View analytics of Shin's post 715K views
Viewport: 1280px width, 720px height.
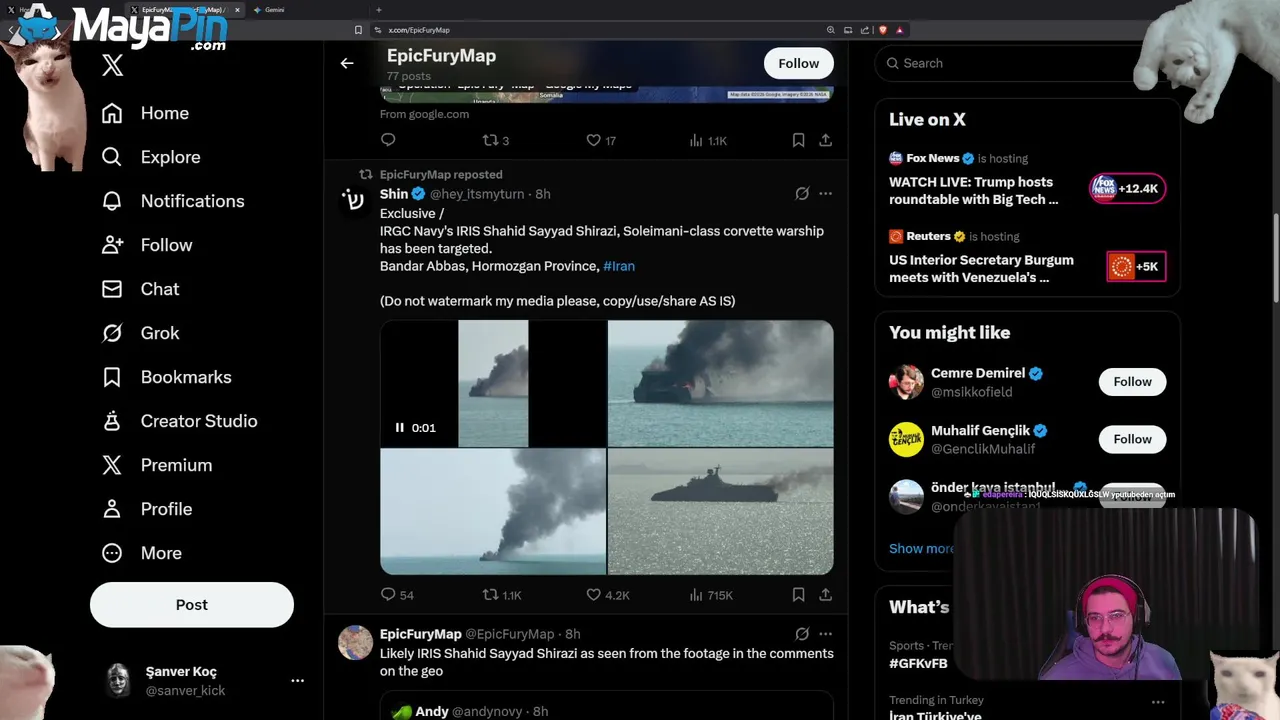[711, 595]
